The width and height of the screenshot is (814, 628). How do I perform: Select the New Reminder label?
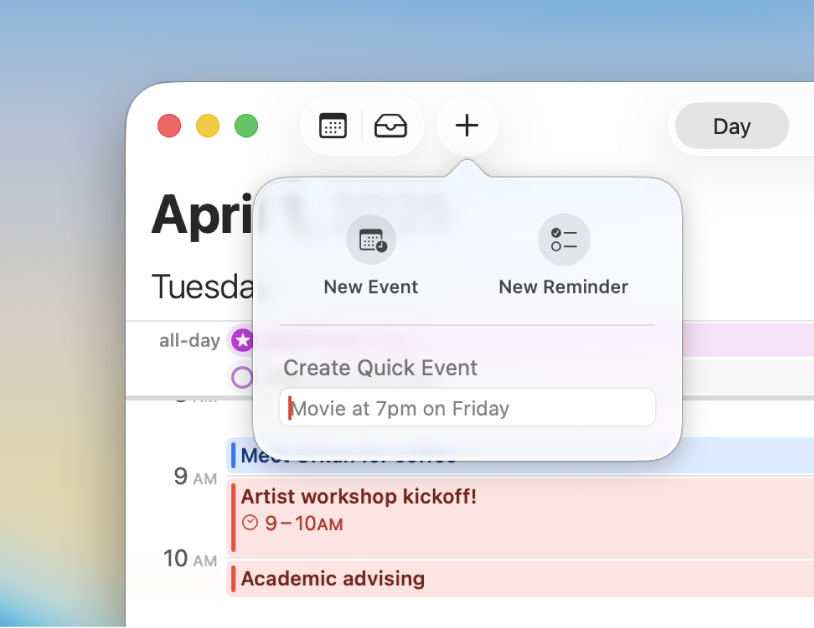click(x=563, y=287)
